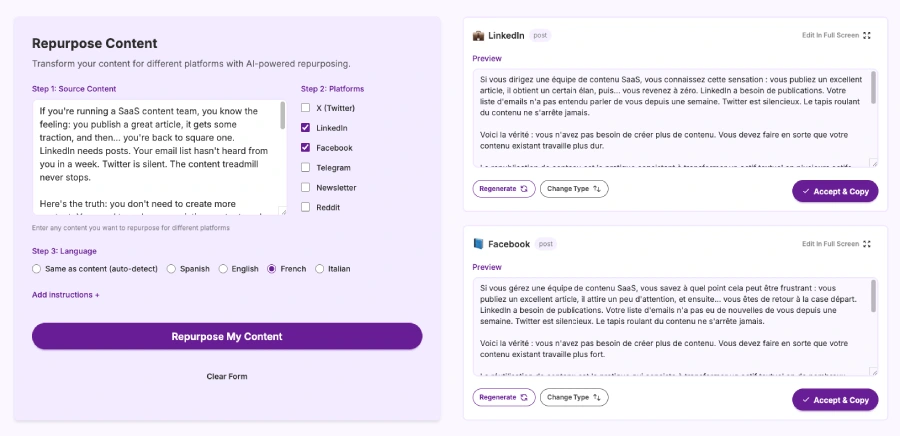This screenshot has width=900, height=436.
Task: Uncheck the LinkedIn platform checkbox
Action: point(306,128)
